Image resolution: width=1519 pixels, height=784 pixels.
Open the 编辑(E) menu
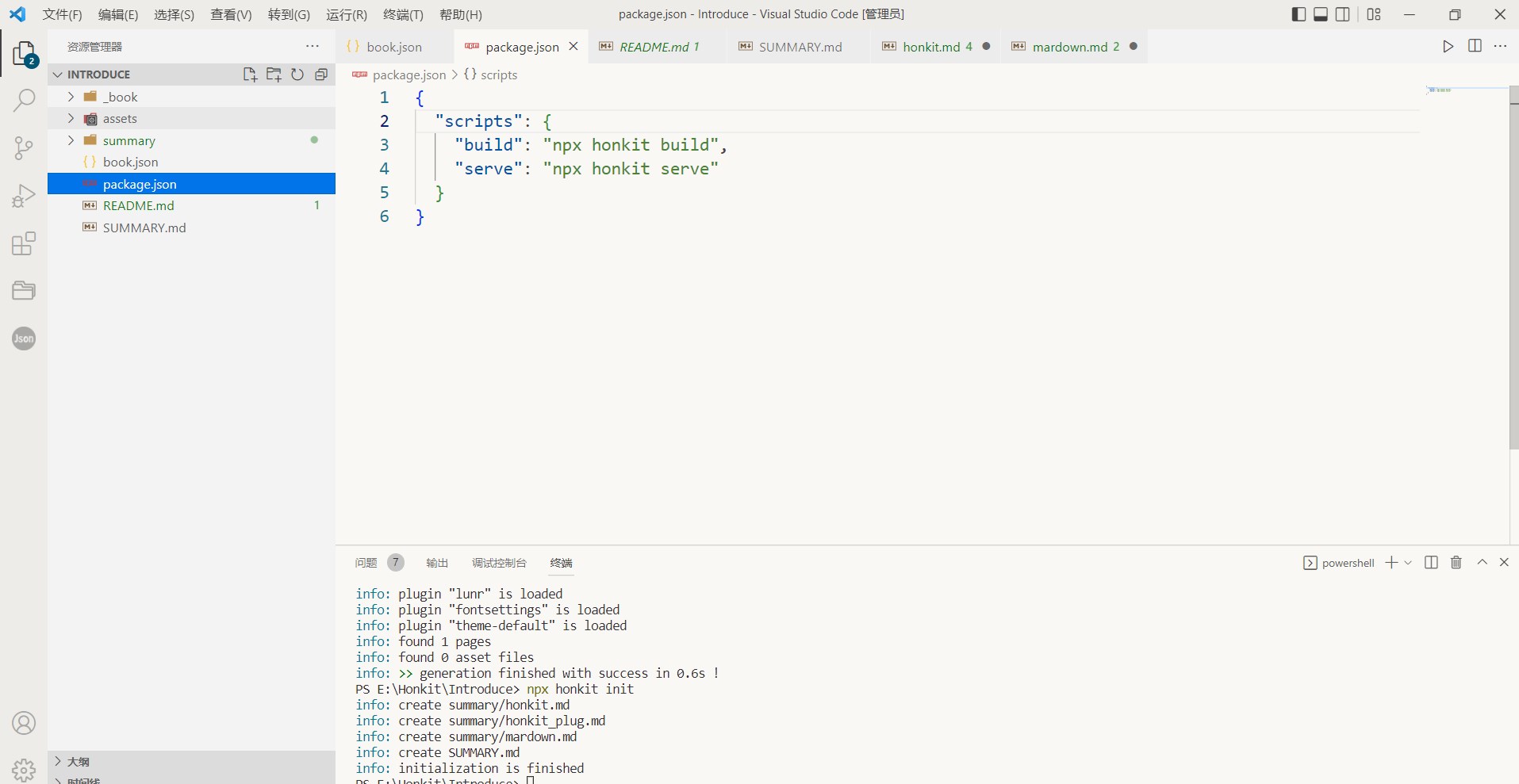point(118,14)
